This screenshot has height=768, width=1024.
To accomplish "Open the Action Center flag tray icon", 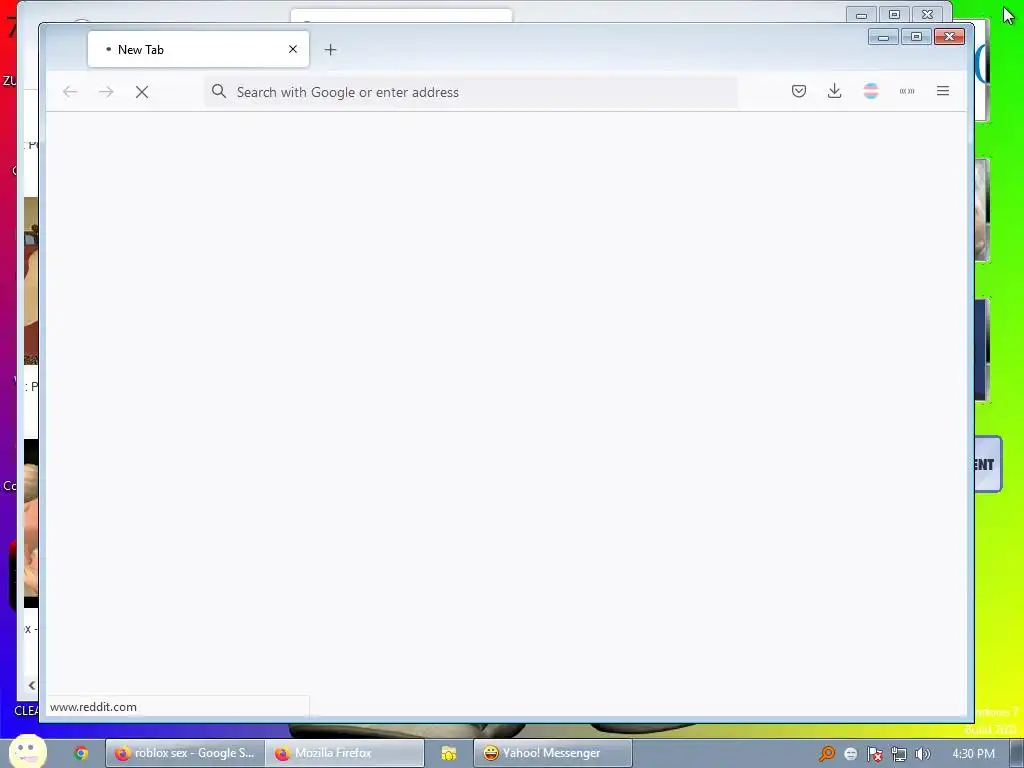I will point(875,754).
